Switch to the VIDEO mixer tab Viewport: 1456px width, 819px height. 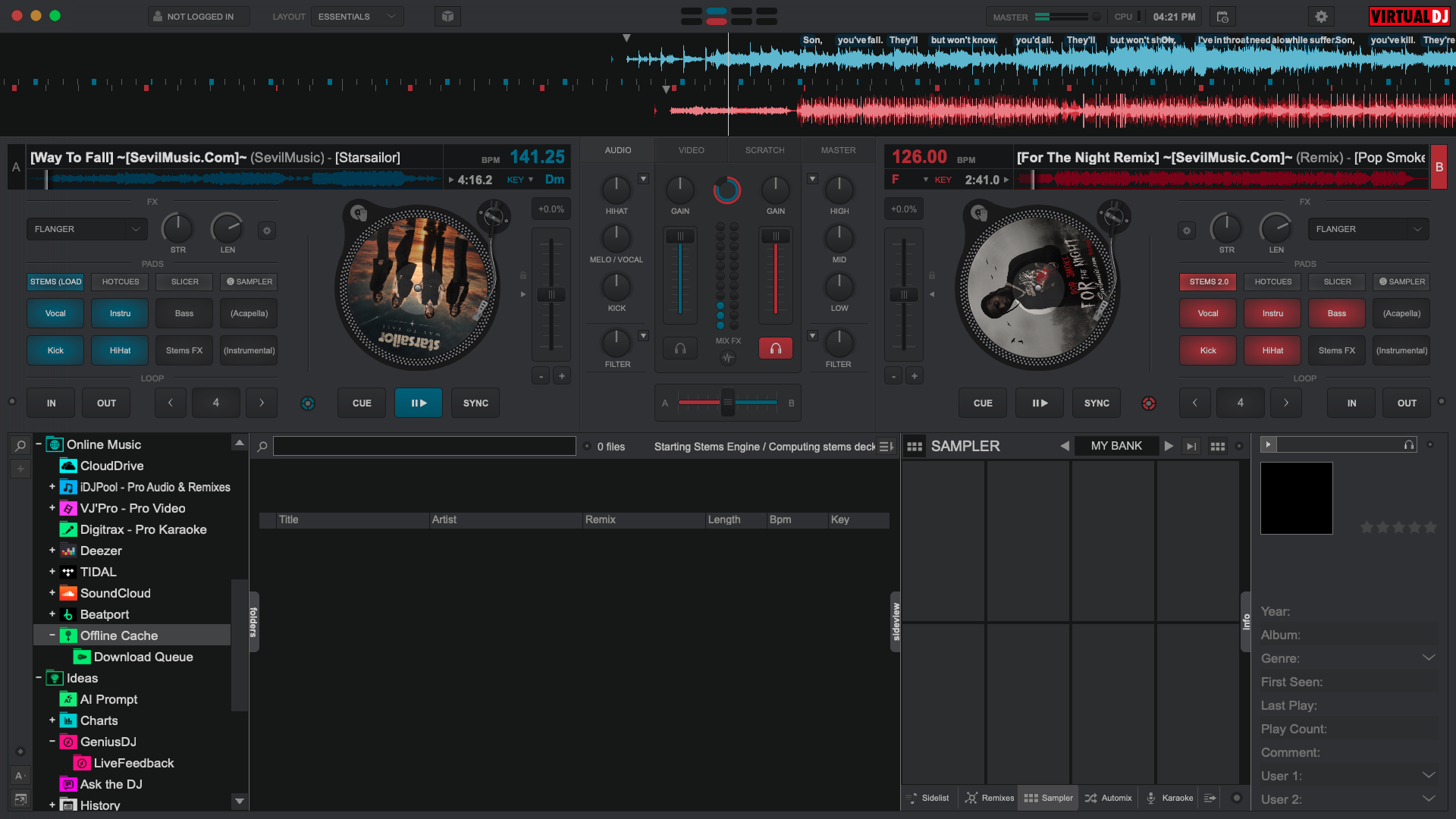pos(692,150)
